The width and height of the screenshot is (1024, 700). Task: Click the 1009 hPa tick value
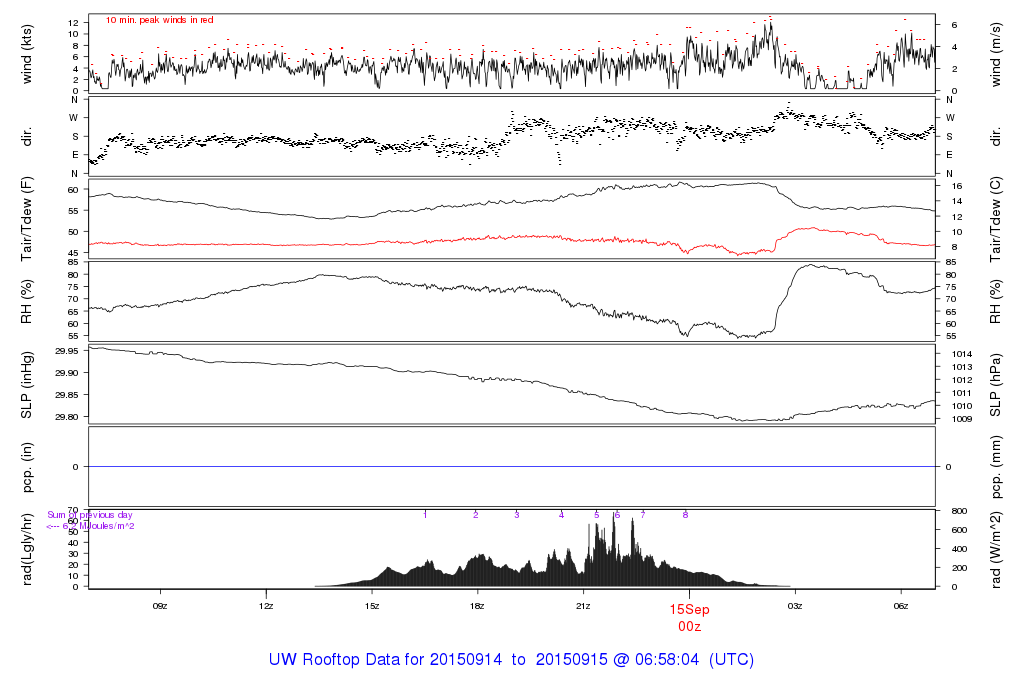[x=961, y=419]
